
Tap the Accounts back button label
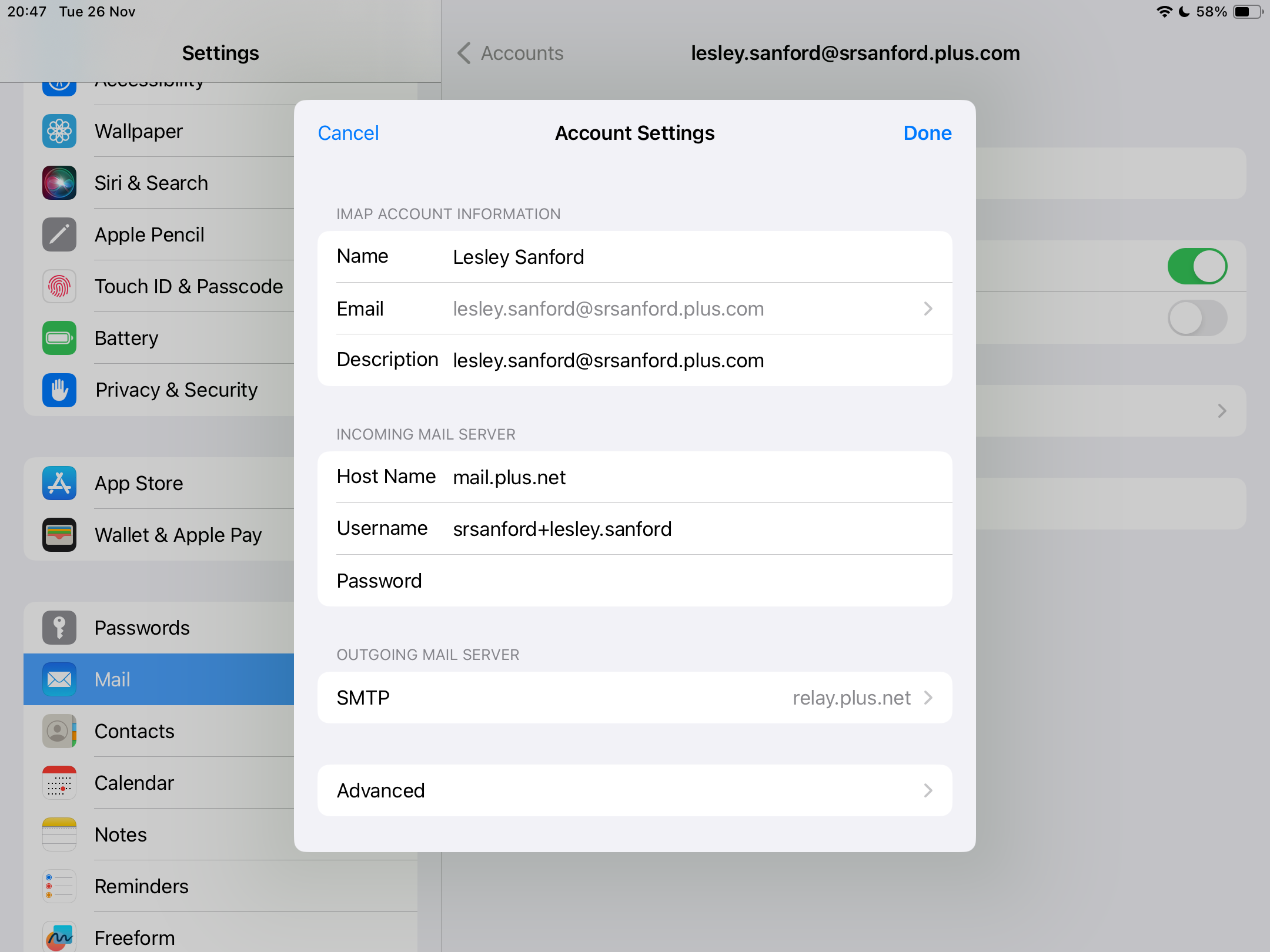click(522, 53)
